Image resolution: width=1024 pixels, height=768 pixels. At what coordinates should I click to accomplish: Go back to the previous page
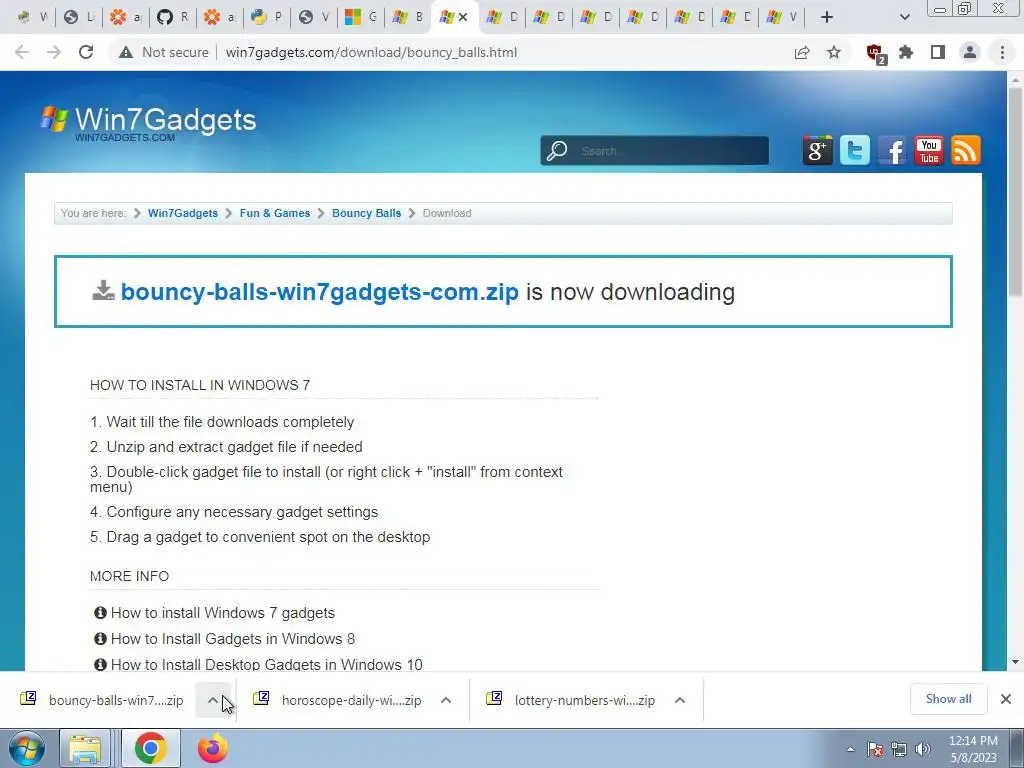(22, 52)
